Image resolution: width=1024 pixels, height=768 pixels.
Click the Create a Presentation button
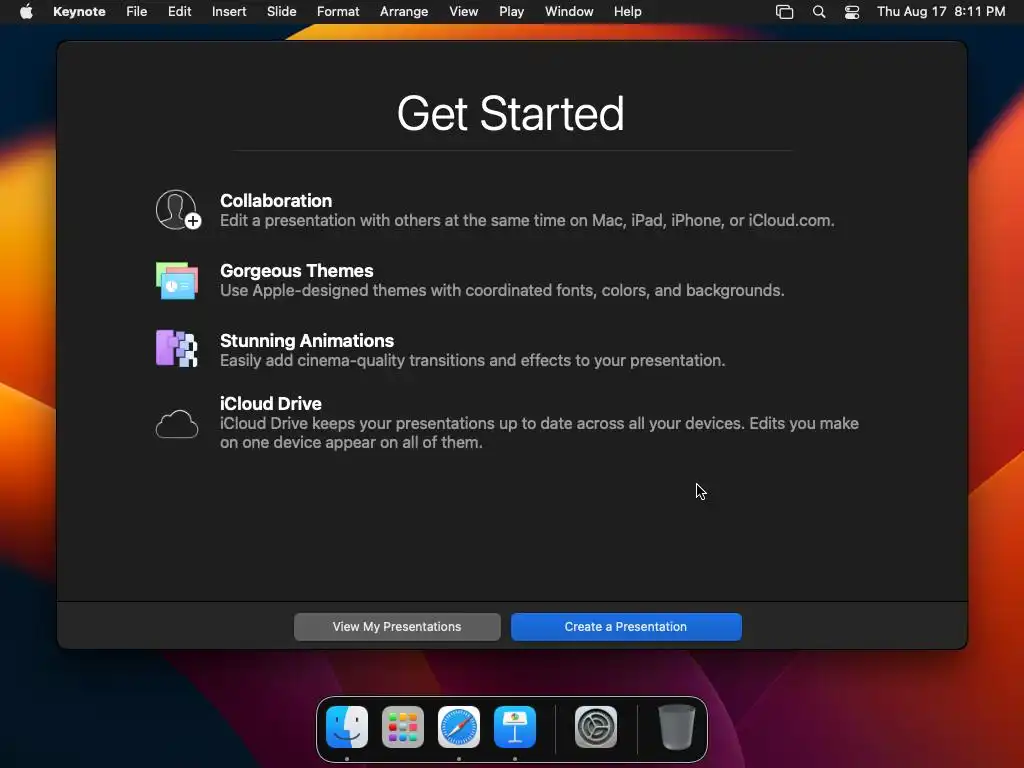coord(626,627)
